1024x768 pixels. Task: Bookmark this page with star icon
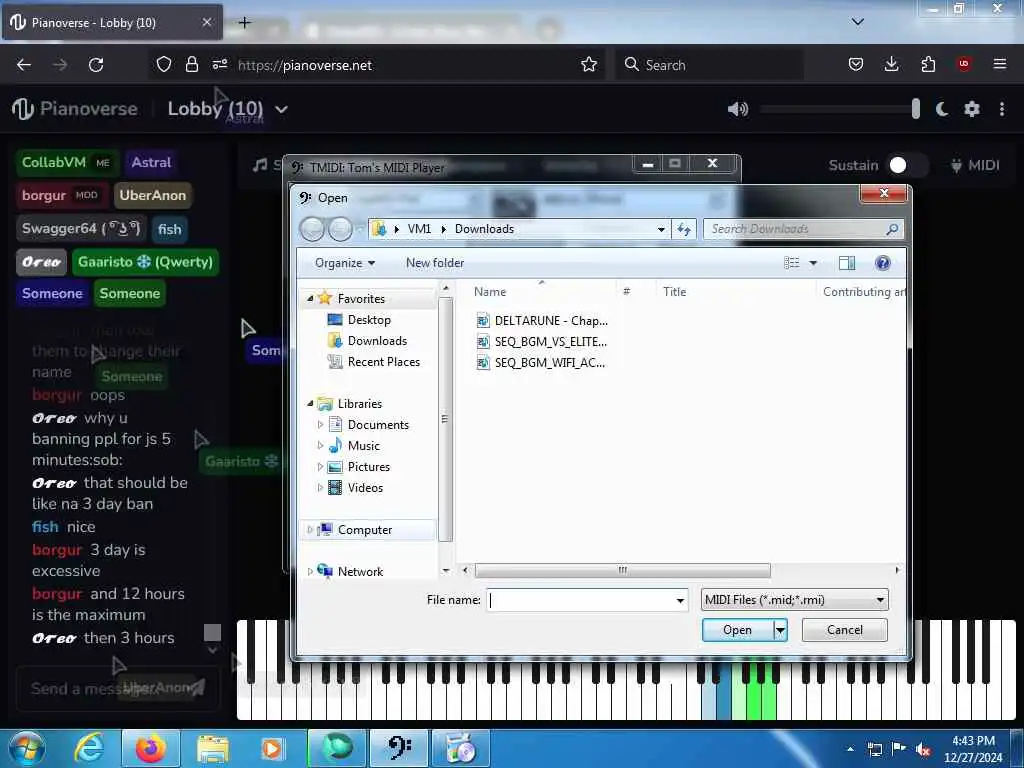tap(589, 65)
